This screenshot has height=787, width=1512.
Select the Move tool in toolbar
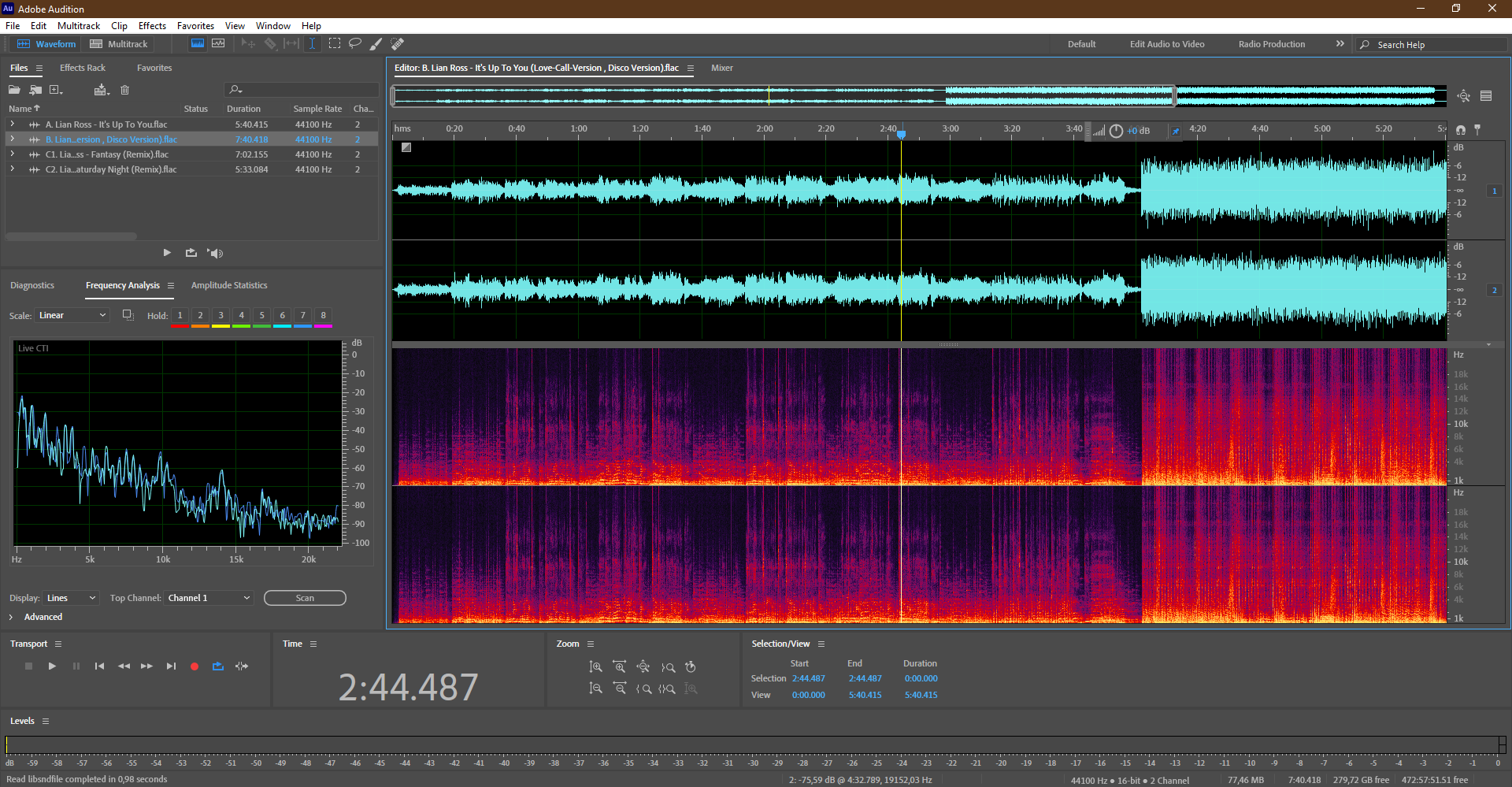tap(248, 44)
